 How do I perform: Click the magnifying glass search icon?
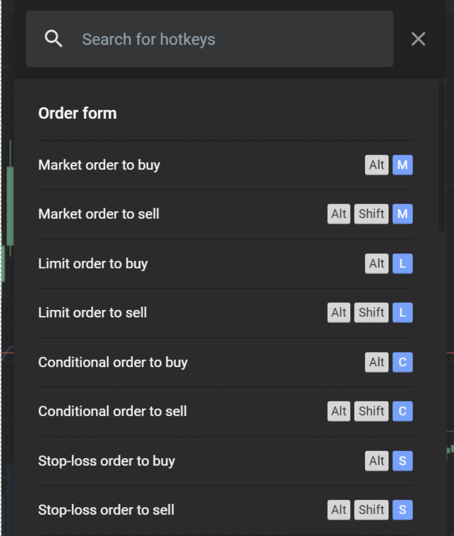pyautogui.click(x=53, y=39)
